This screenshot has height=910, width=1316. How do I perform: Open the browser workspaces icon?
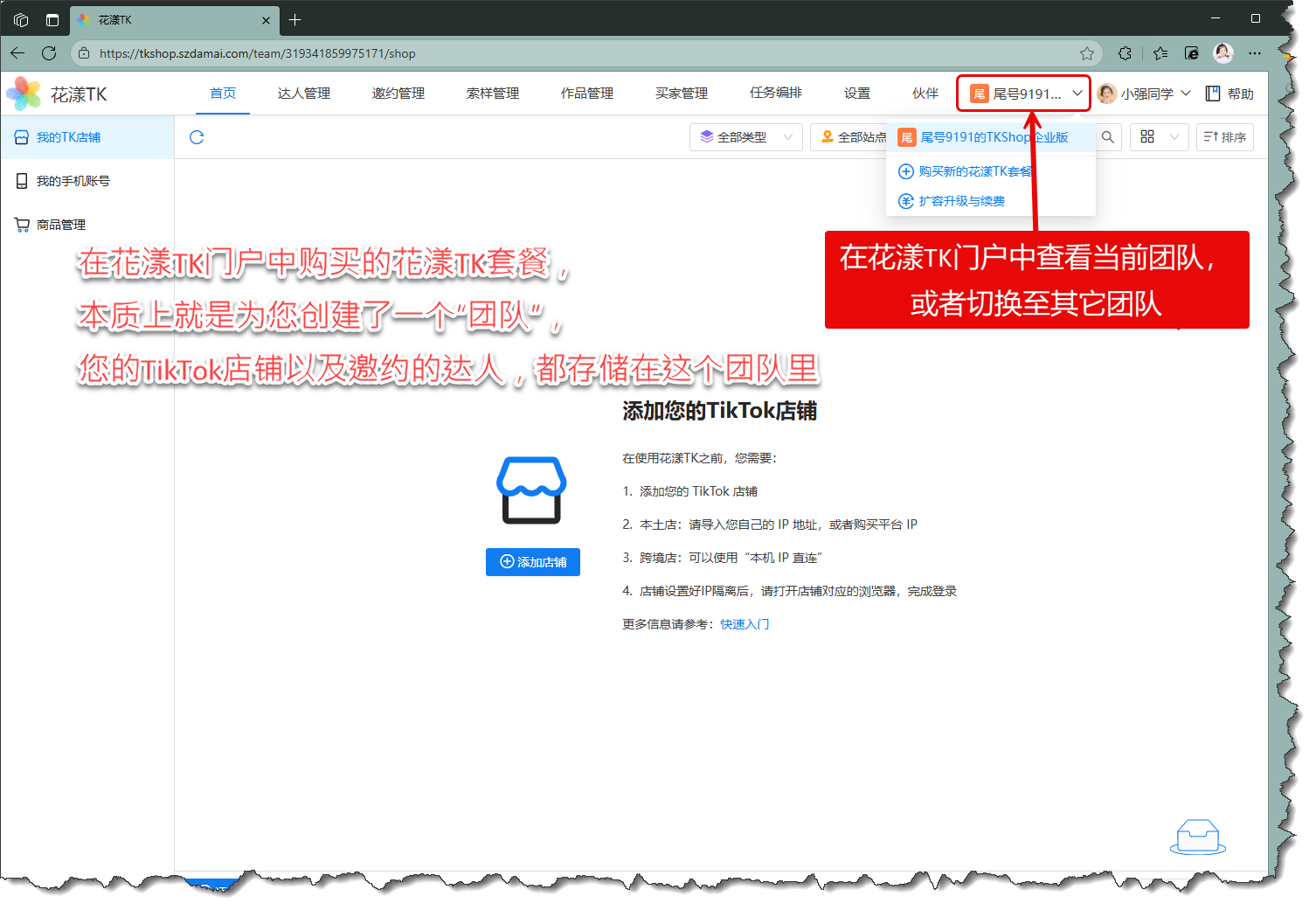pos(21,19)
